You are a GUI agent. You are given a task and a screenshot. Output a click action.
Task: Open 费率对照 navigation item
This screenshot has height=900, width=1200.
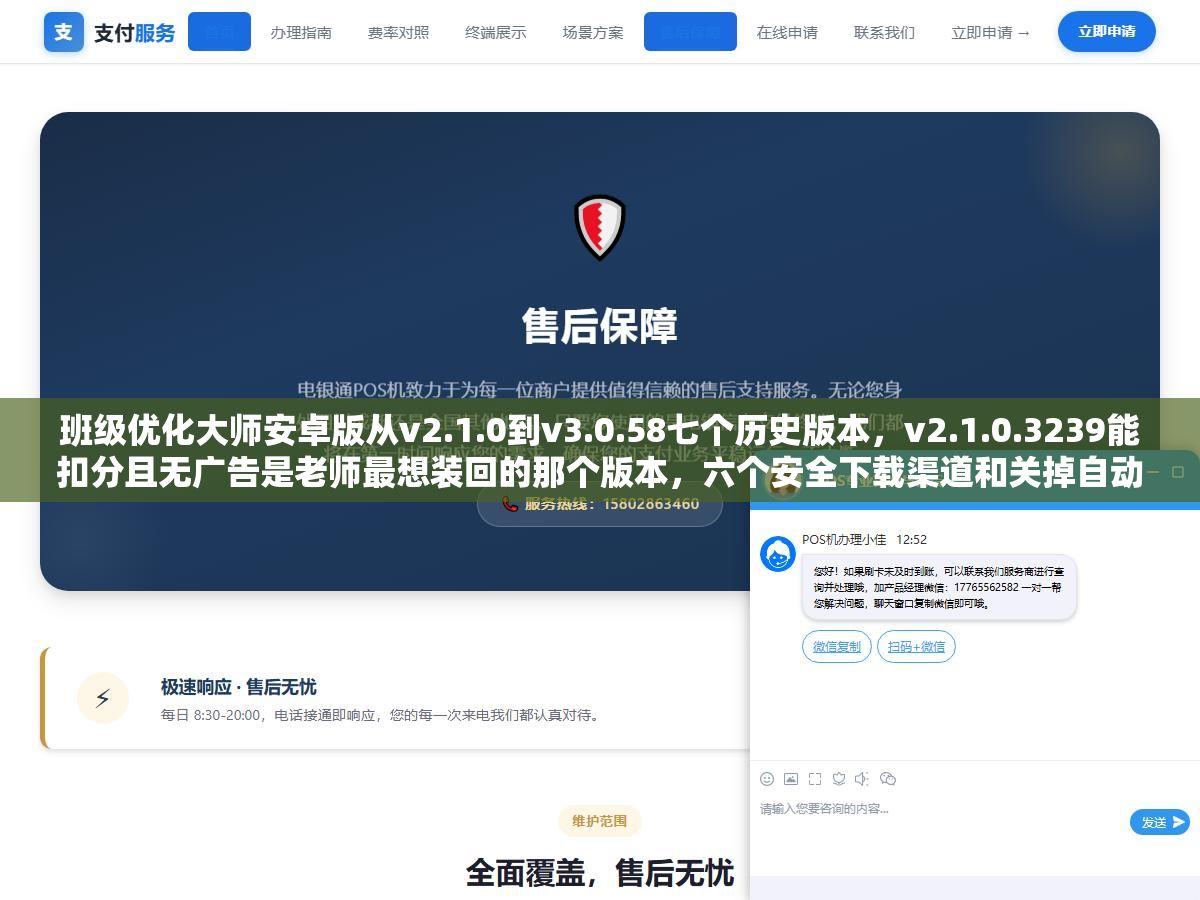(398, 32)
